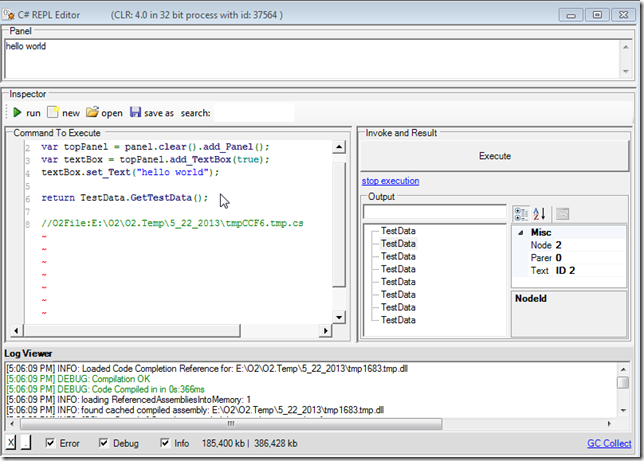Viewport: 644px width, 461px height.
Task: Click the save as label
Action: pos(159,113)
